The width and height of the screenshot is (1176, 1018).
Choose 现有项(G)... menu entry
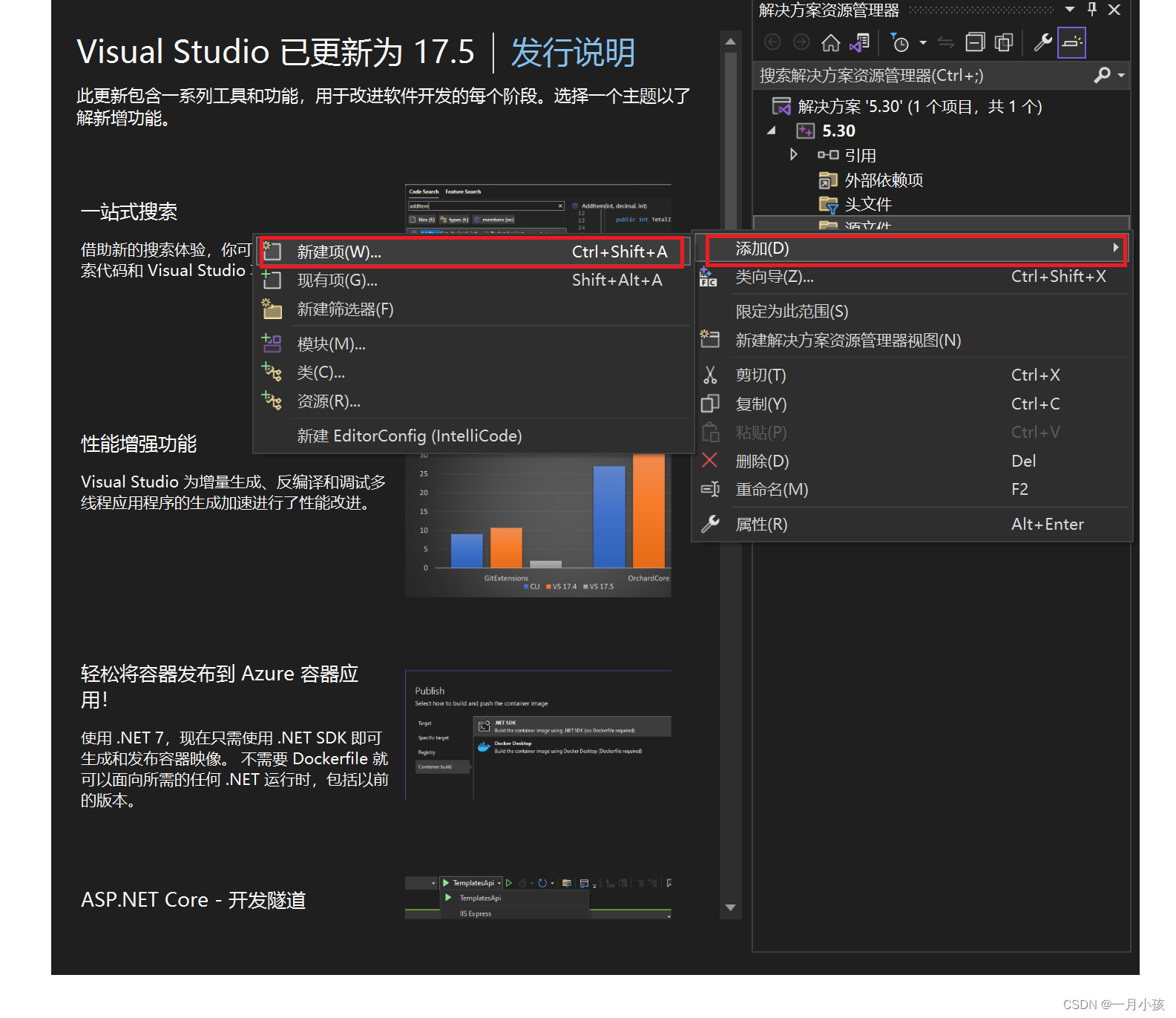coord(473,280)
